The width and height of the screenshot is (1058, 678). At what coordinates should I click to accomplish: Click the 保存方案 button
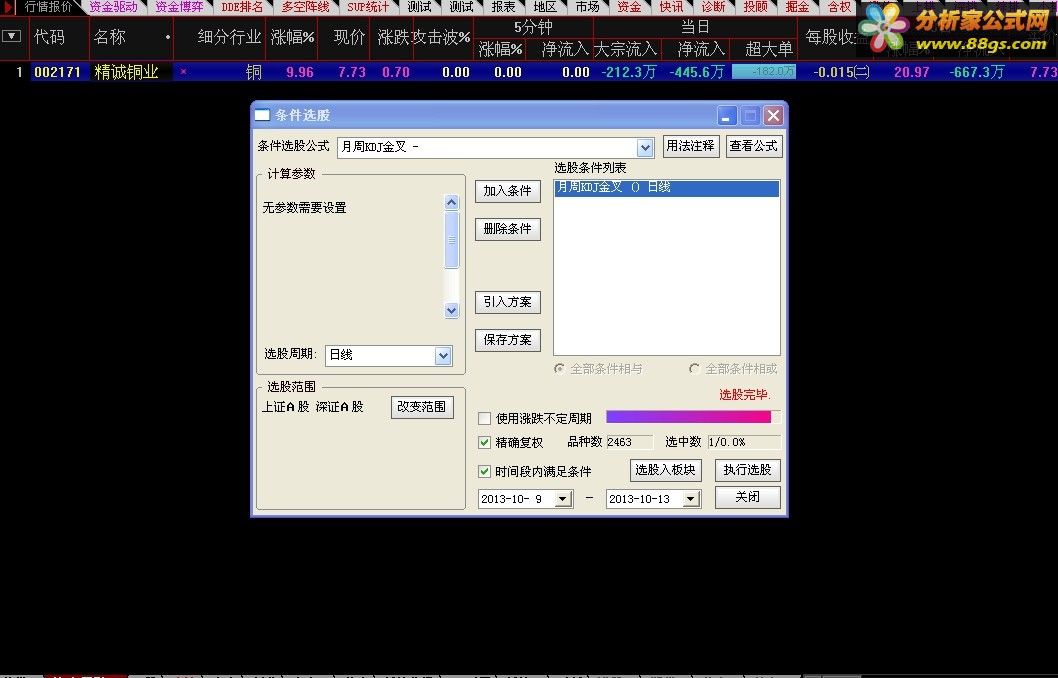click(x=507, y=340)
